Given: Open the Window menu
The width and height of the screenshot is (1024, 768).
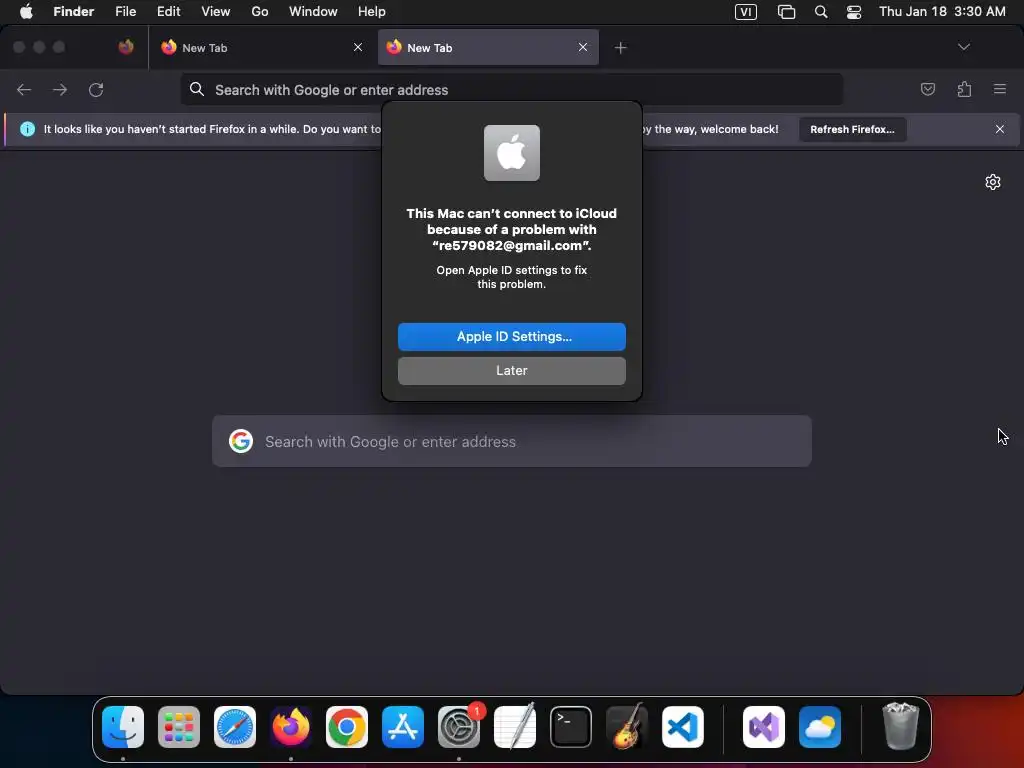Looking at the screenshot, I should point(313,11).
